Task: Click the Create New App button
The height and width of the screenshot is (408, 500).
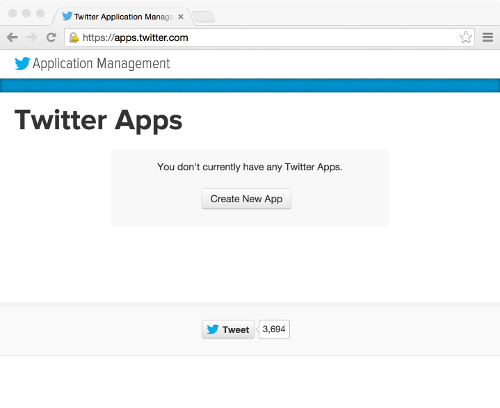Action: 246,199
